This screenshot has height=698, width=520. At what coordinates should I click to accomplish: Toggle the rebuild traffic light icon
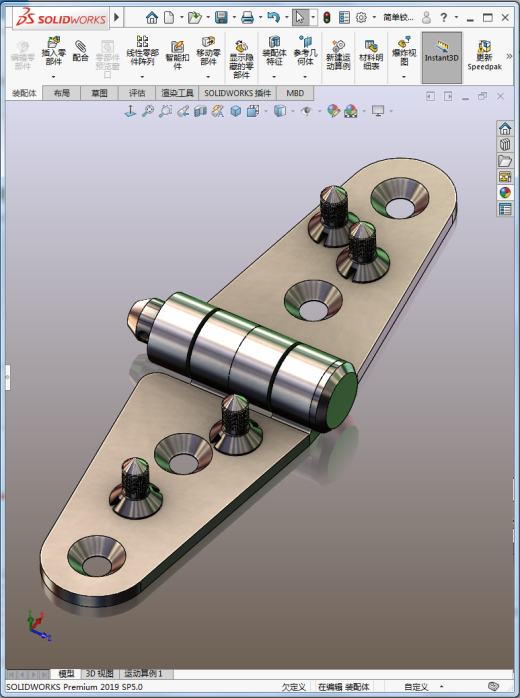tap(327, 18)
